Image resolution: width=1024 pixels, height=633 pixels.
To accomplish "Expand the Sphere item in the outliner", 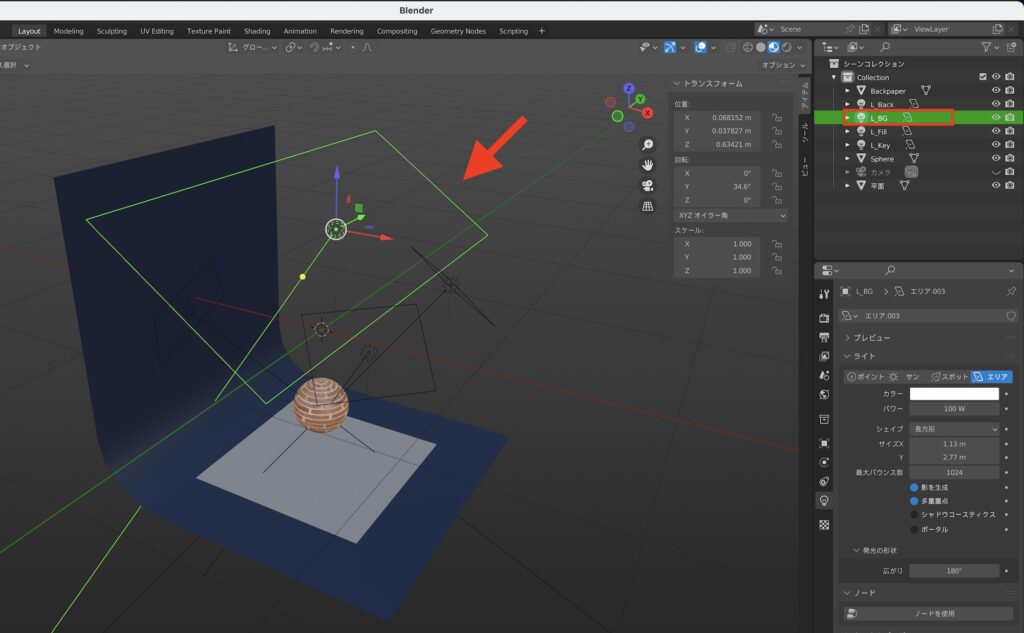I will [848, 158].
